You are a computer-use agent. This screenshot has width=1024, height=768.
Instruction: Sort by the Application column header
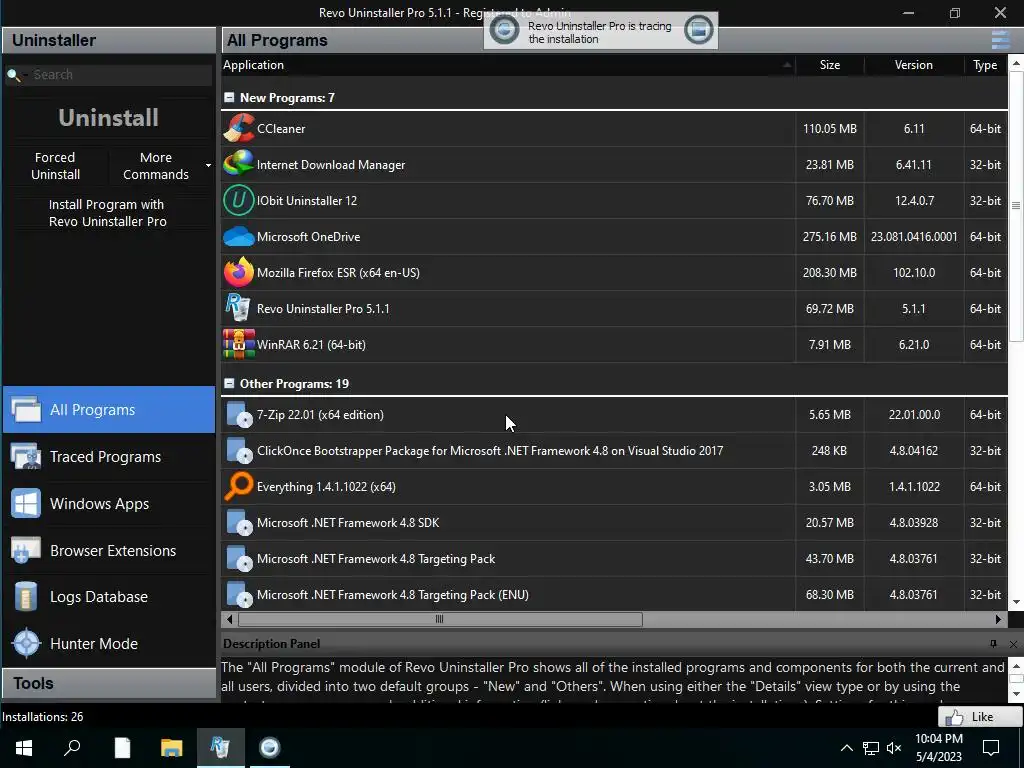click(508, 65)
